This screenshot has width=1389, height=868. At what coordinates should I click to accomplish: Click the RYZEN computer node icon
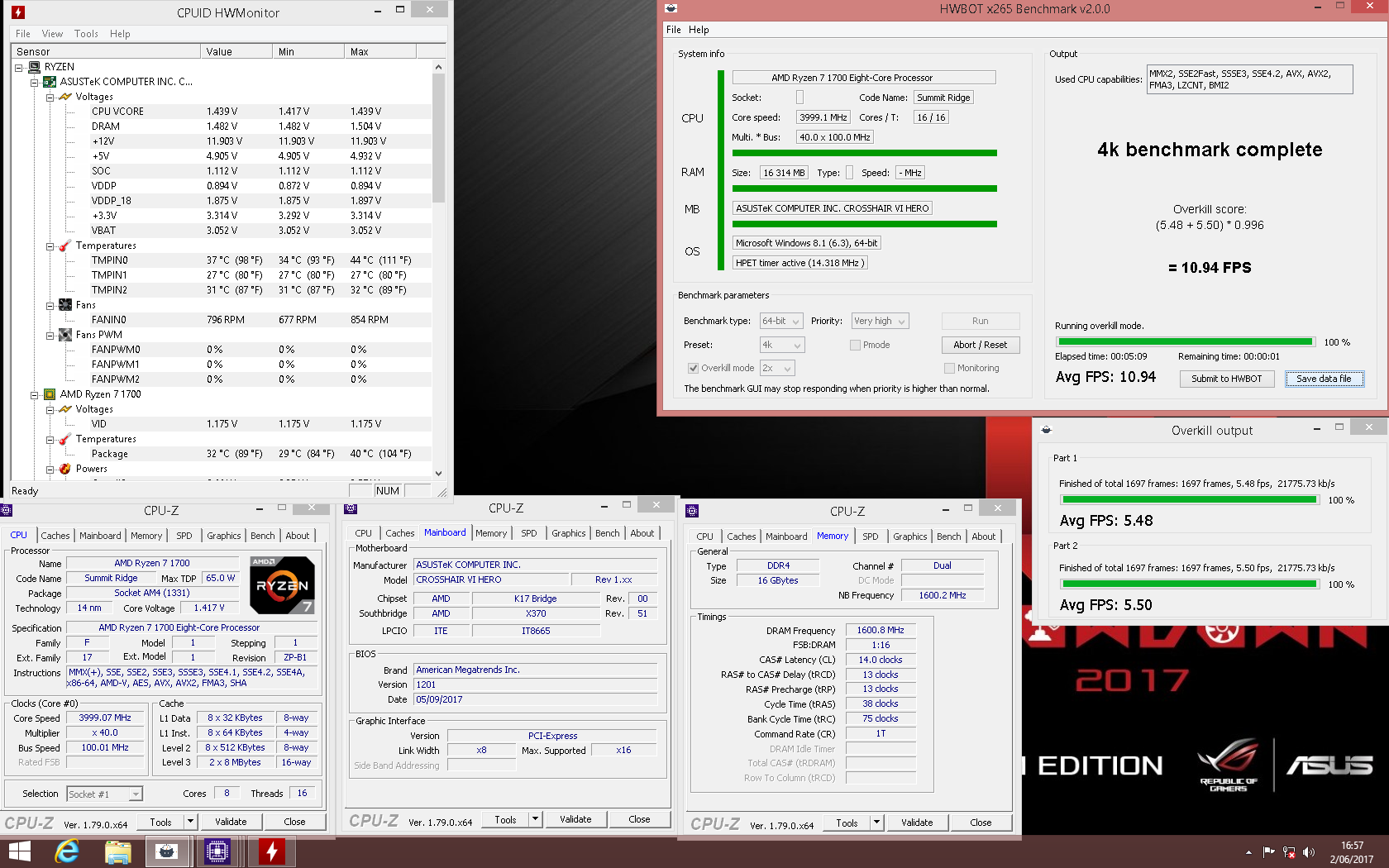[35, 67]
